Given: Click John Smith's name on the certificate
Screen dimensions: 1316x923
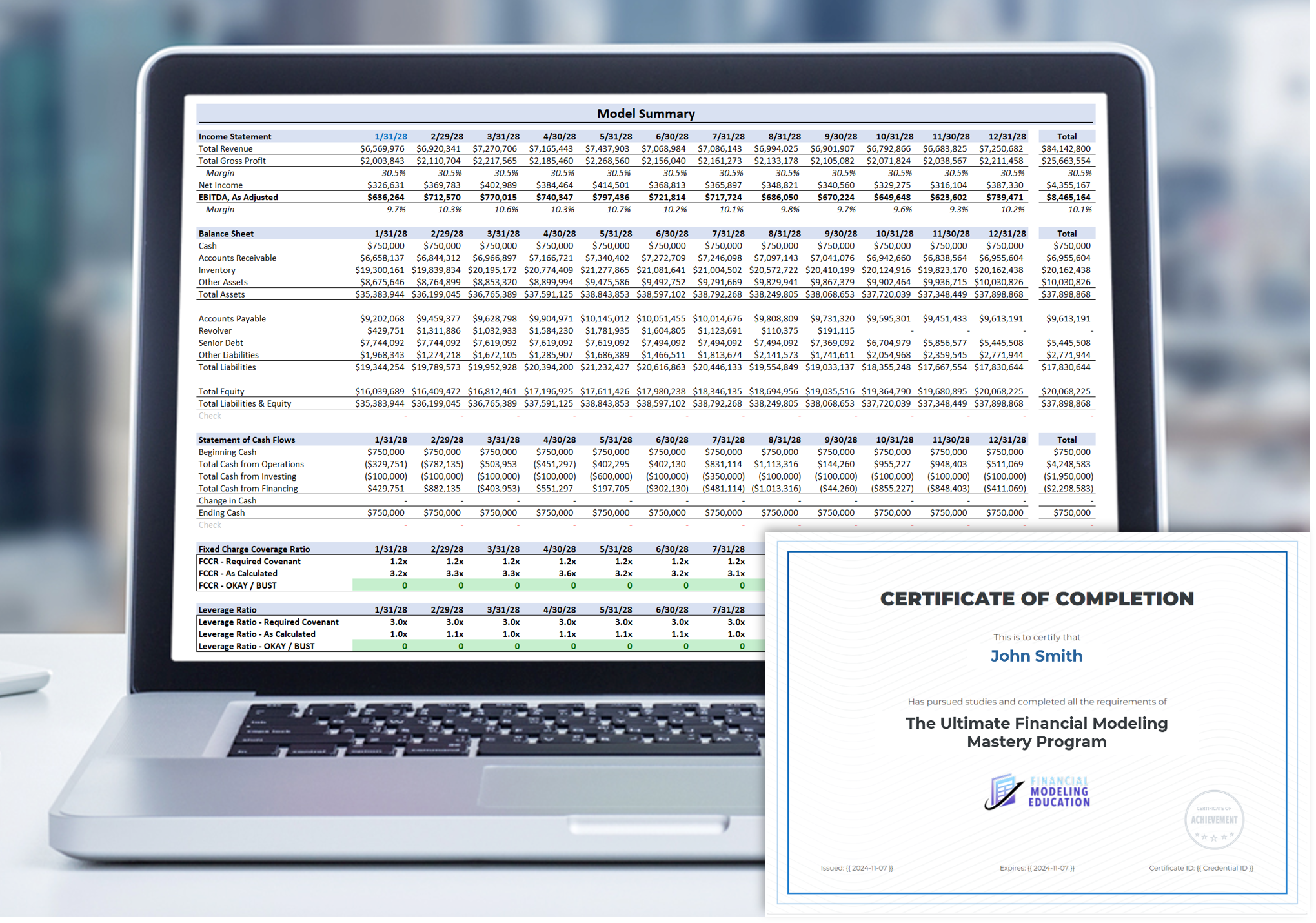Looking at the screenshot, I should [x=1036, y=656].
